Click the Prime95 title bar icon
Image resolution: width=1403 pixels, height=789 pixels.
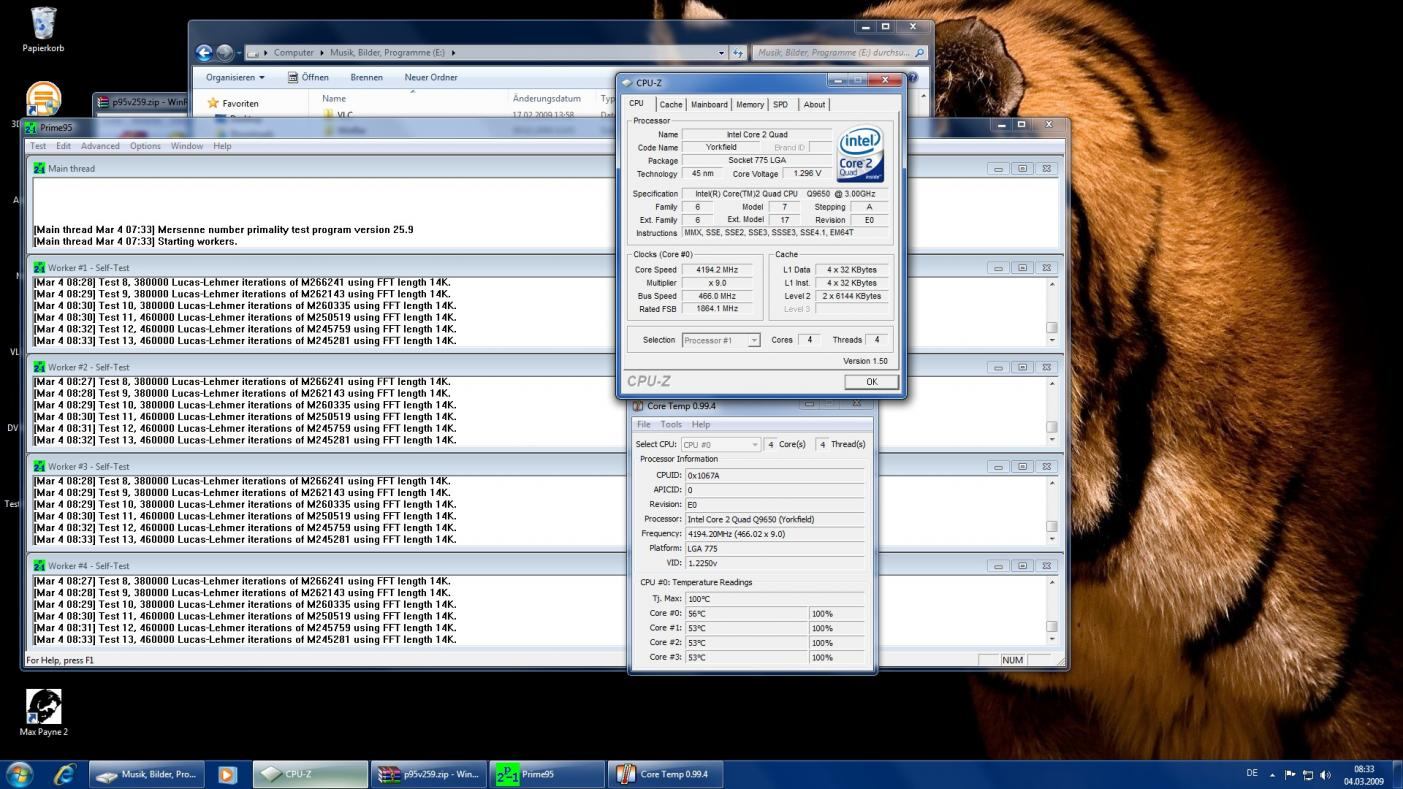click(31, 128)
